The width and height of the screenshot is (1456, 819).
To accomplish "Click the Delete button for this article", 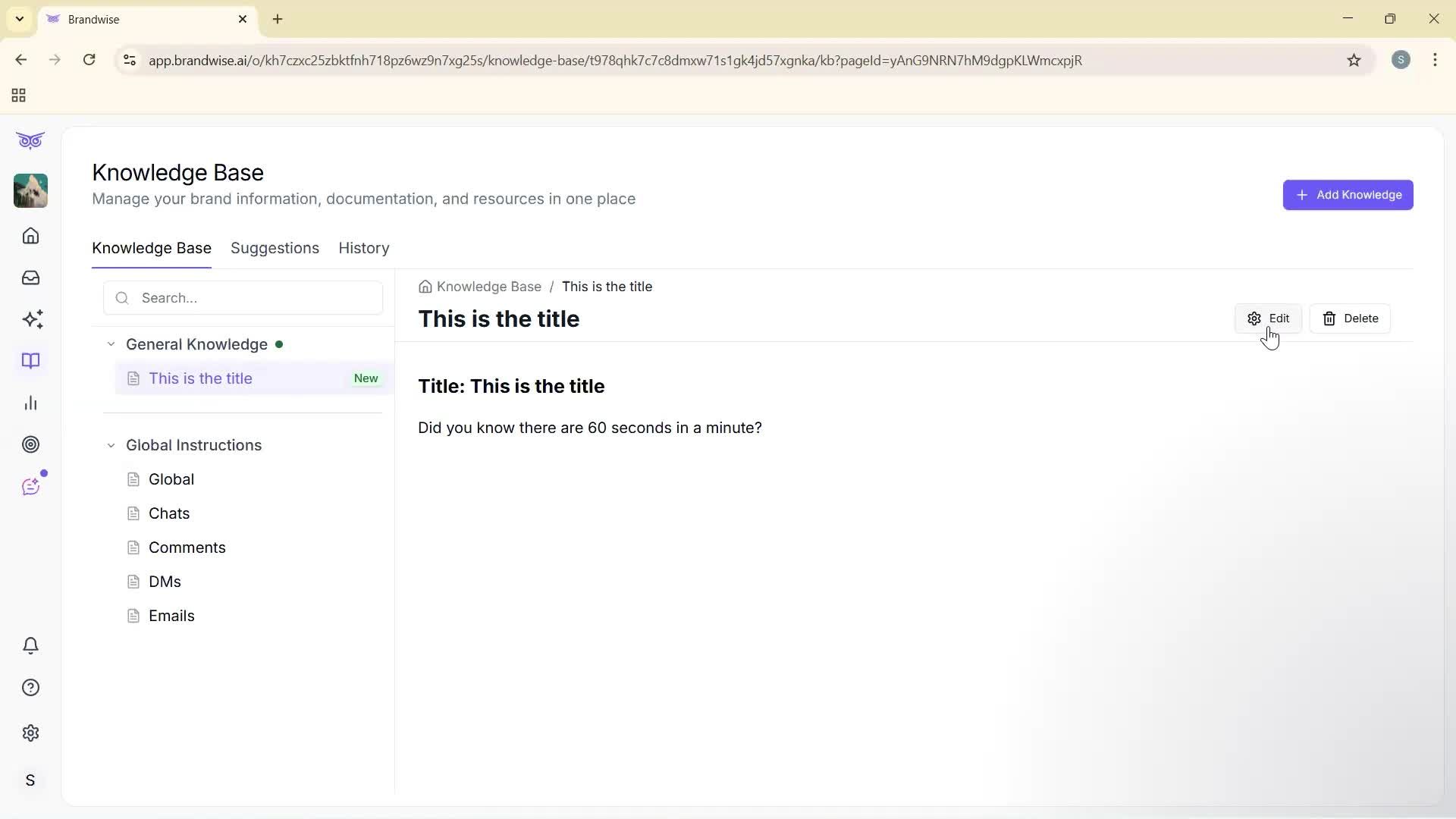I will coord(1351,318).
